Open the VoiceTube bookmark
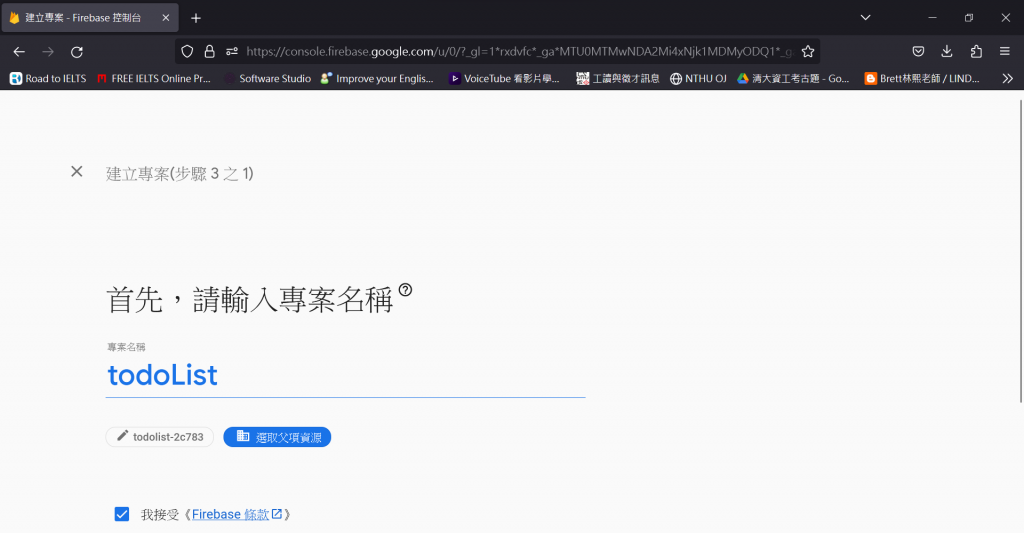The image size is (1024, 533). click(x=504, y=78)
